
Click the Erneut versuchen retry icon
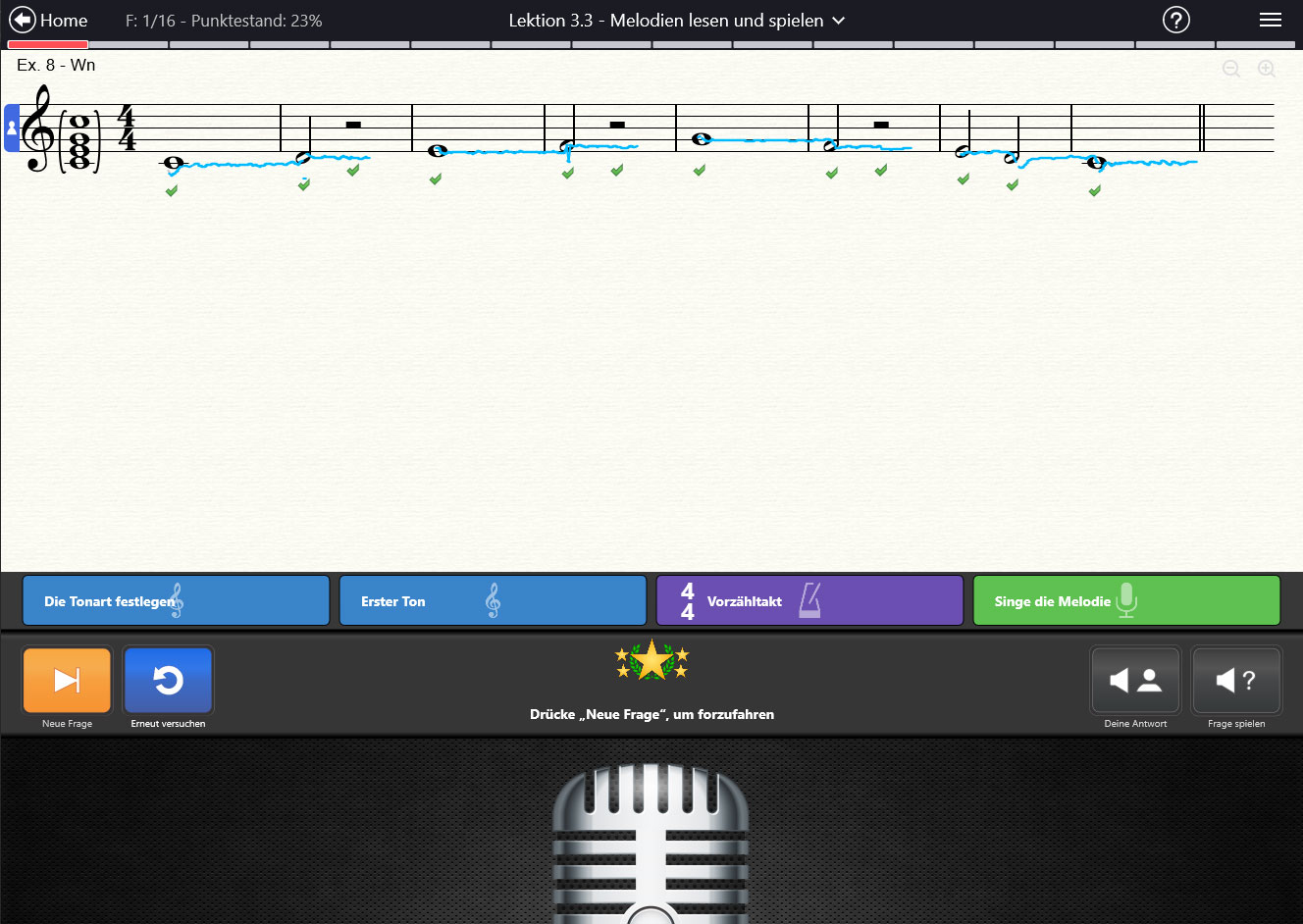(168, 680)
